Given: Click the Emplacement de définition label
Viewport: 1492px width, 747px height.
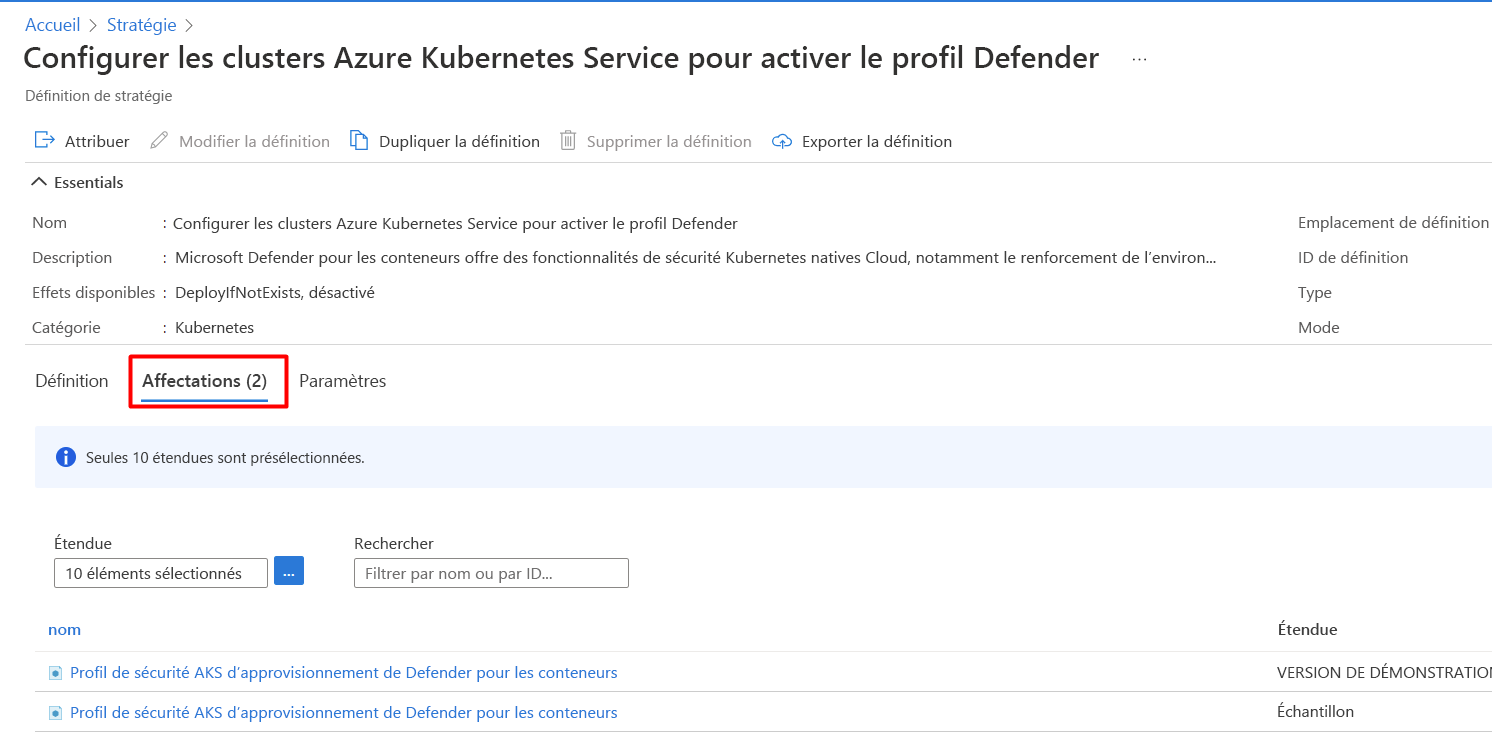Looking at the screenshot, I should point(1393,223).
